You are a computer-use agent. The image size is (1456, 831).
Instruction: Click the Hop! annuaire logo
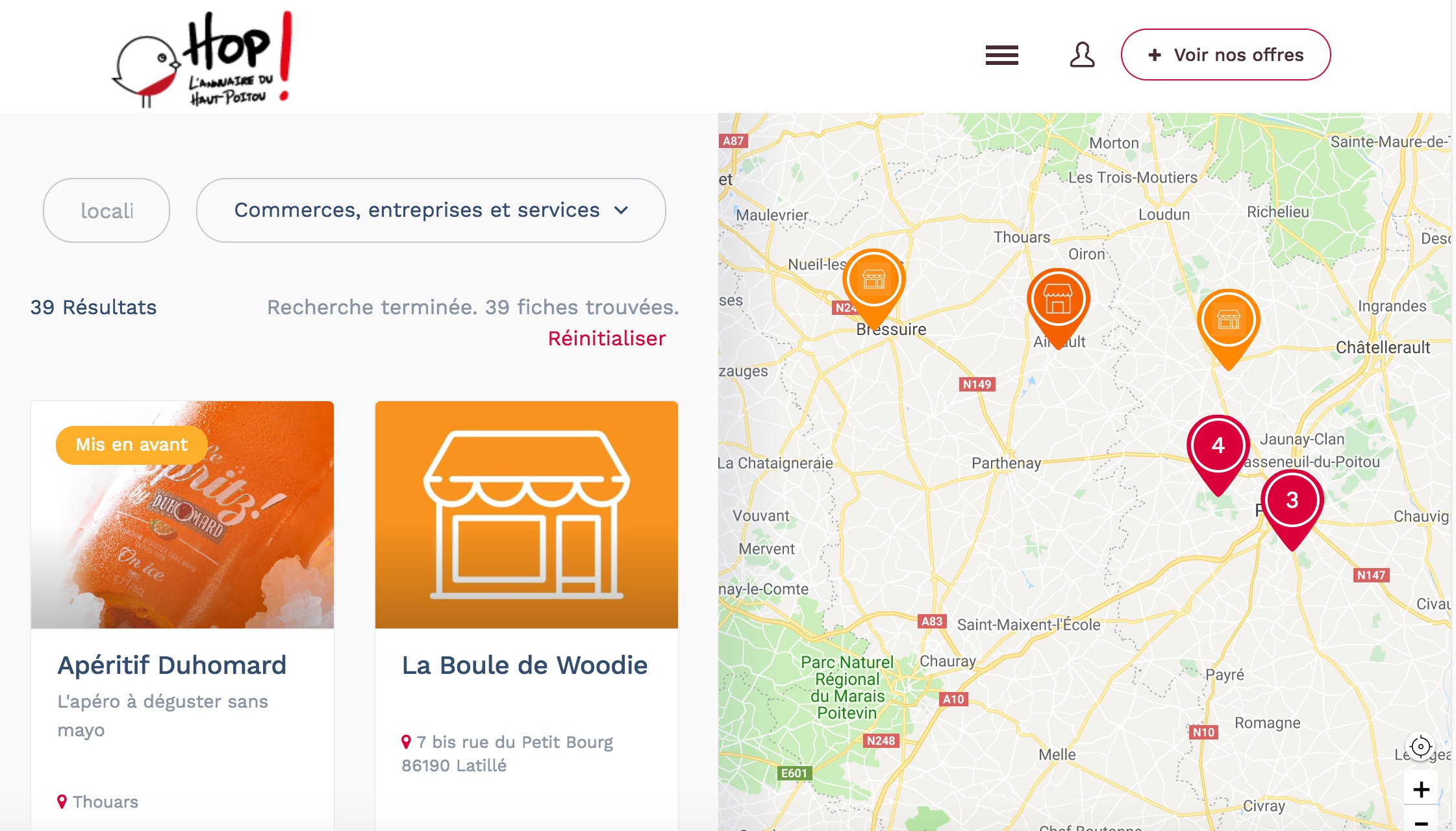coord(203,59)
